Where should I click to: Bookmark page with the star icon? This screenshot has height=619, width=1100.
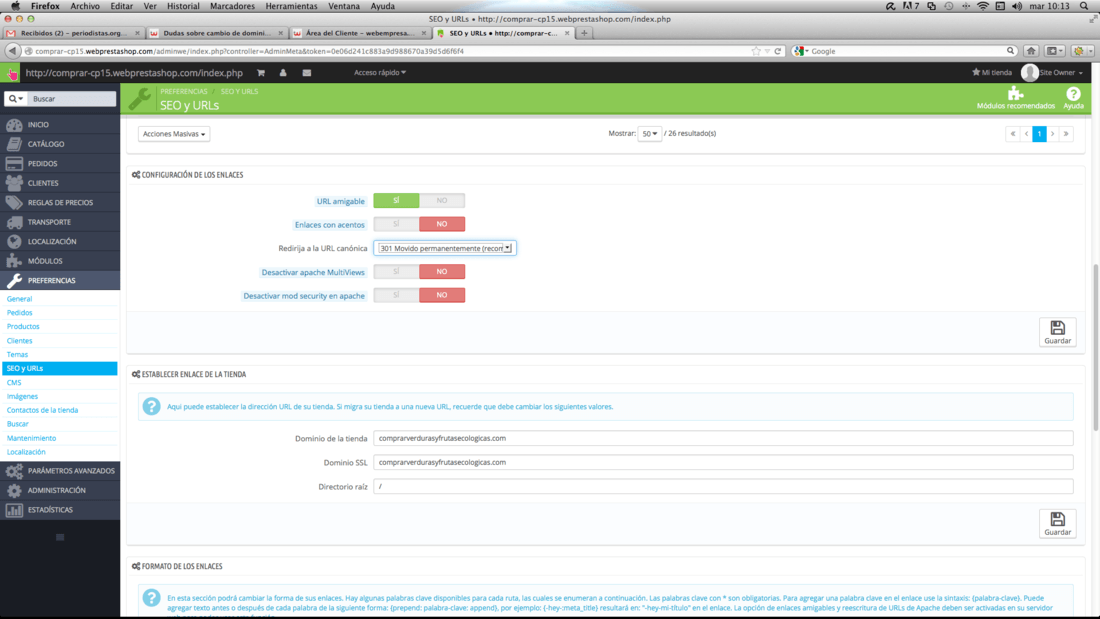point(756,51)
